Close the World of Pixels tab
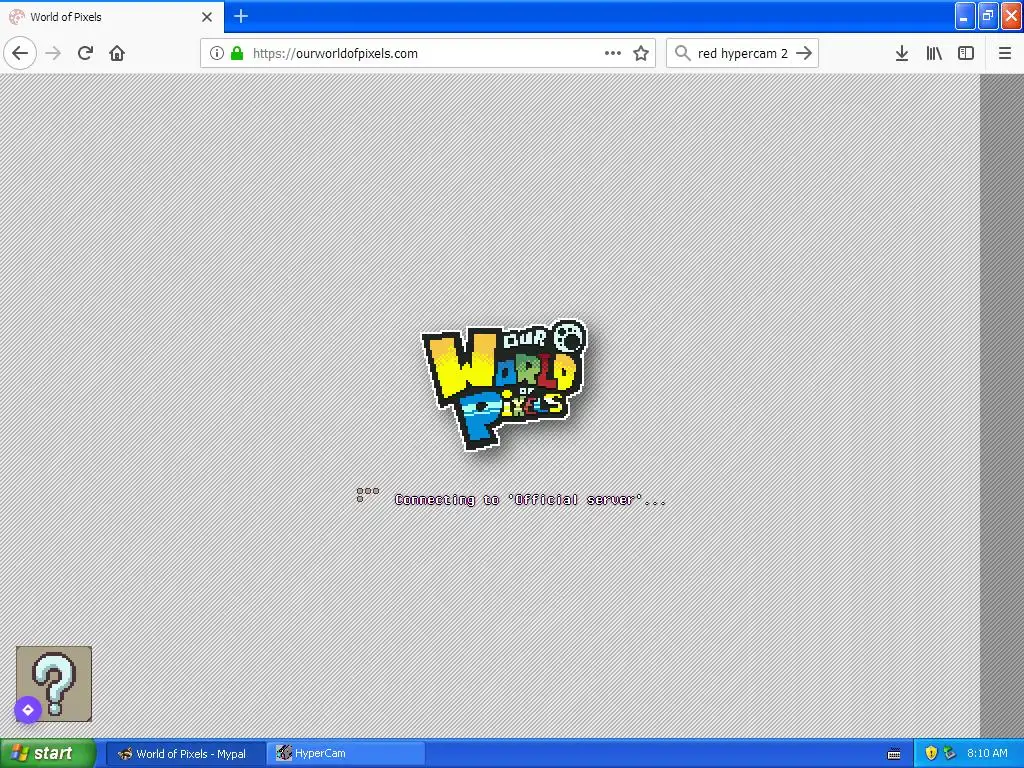Viewport: 1024px width, 768px height. point(207,17)
